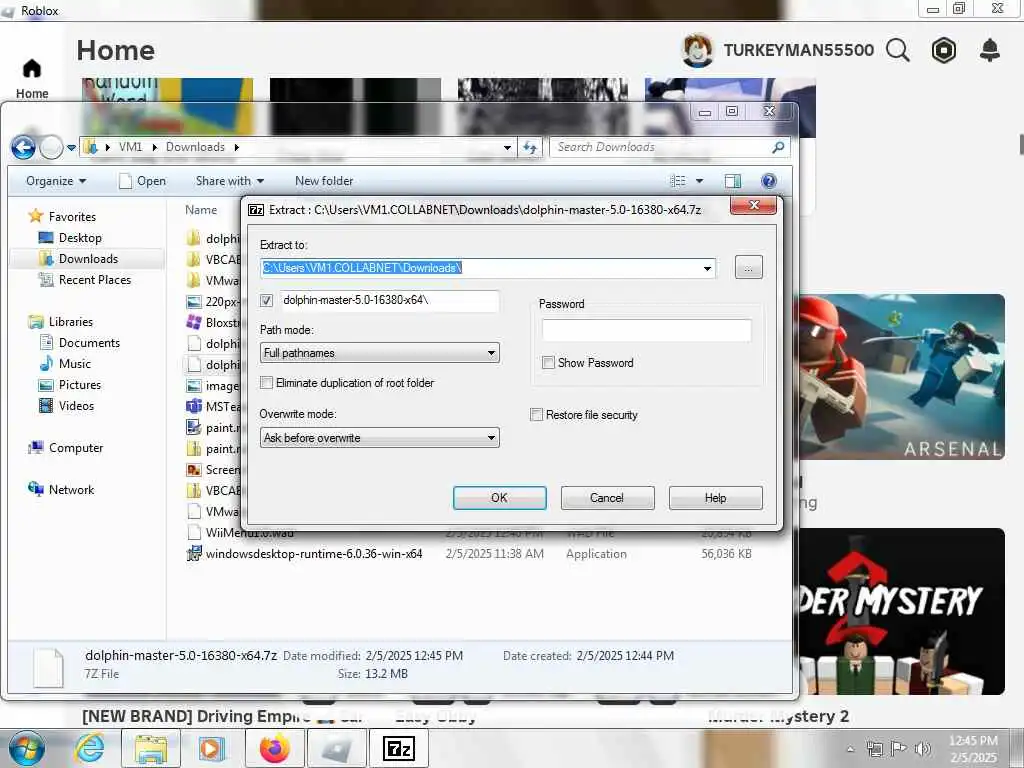The image size is (1024, 768).
Task: Open the Robux hexagon icon
Action: click(944, 50)
